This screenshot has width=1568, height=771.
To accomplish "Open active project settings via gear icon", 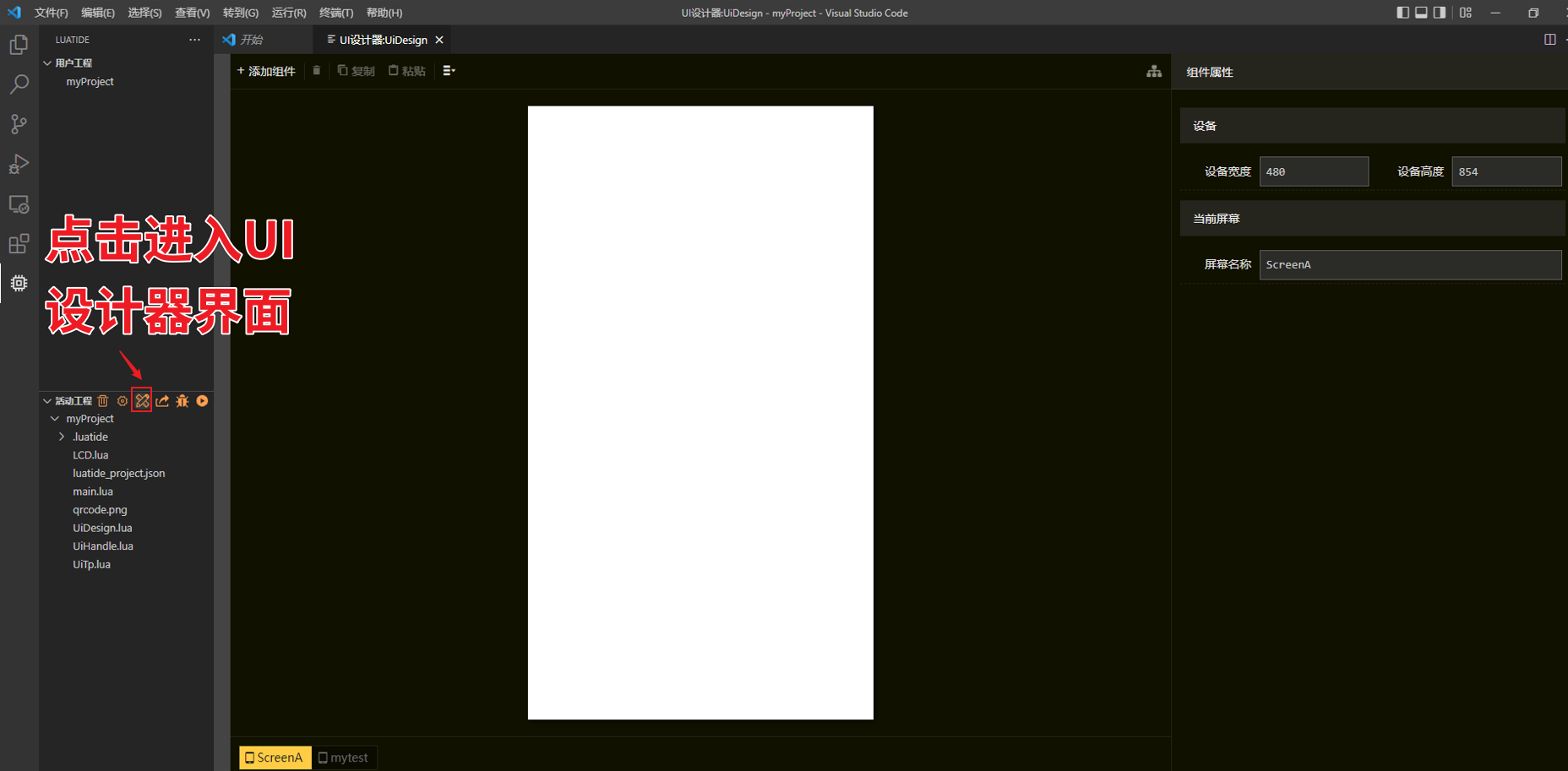I will tap(122, 400).
